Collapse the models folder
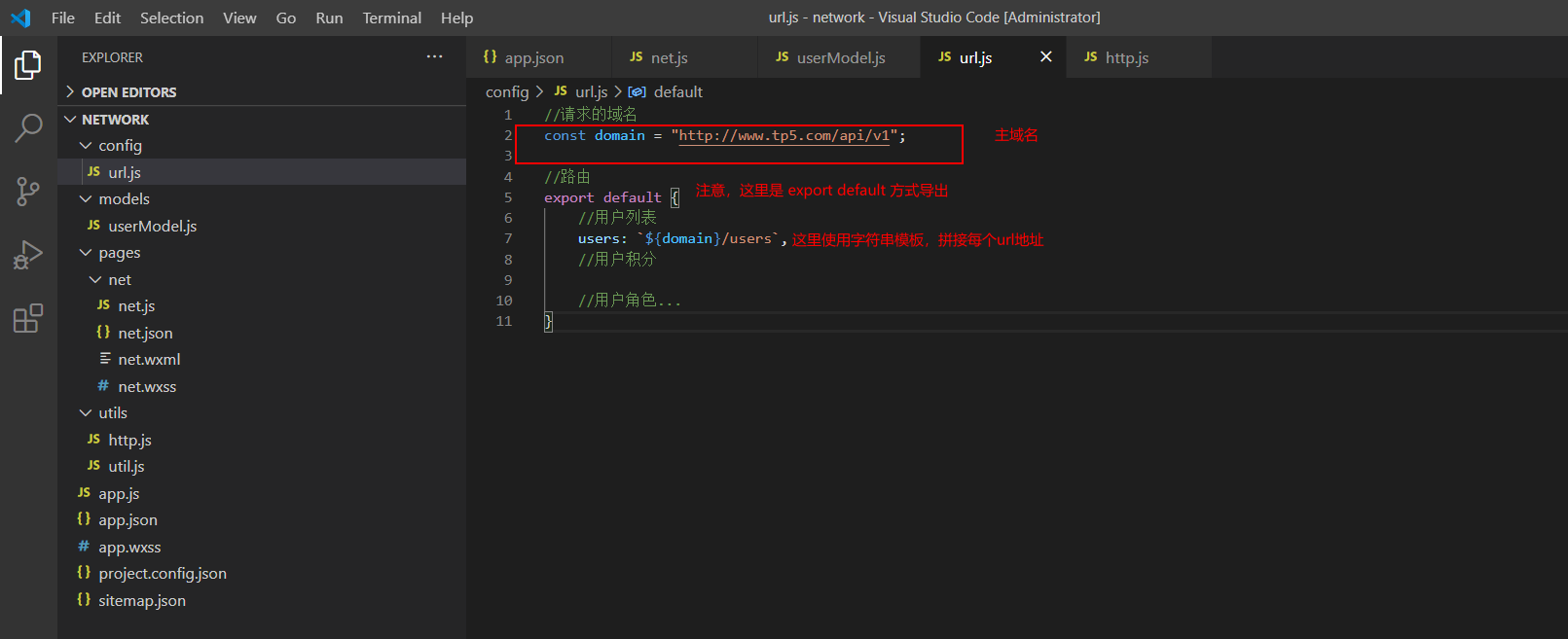 262,199
